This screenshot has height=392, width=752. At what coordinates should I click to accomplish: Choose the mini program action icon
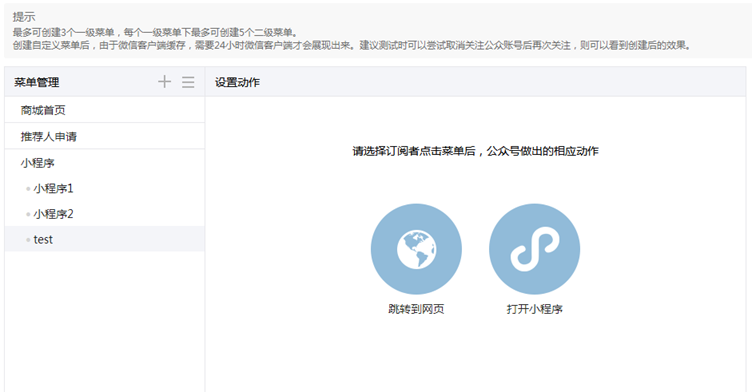pyautogui.click(x=534, y=249)
